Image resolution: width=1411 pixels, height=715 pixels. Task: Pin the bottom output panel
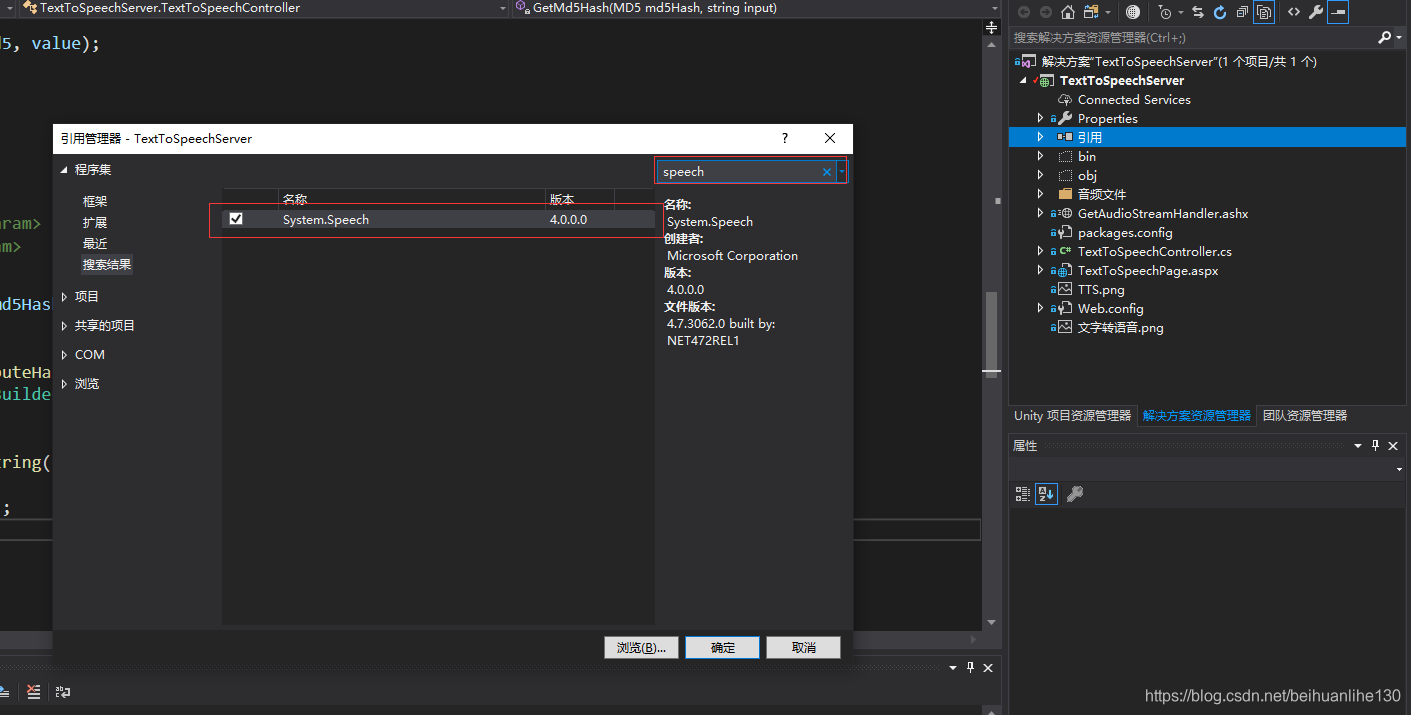970,668
